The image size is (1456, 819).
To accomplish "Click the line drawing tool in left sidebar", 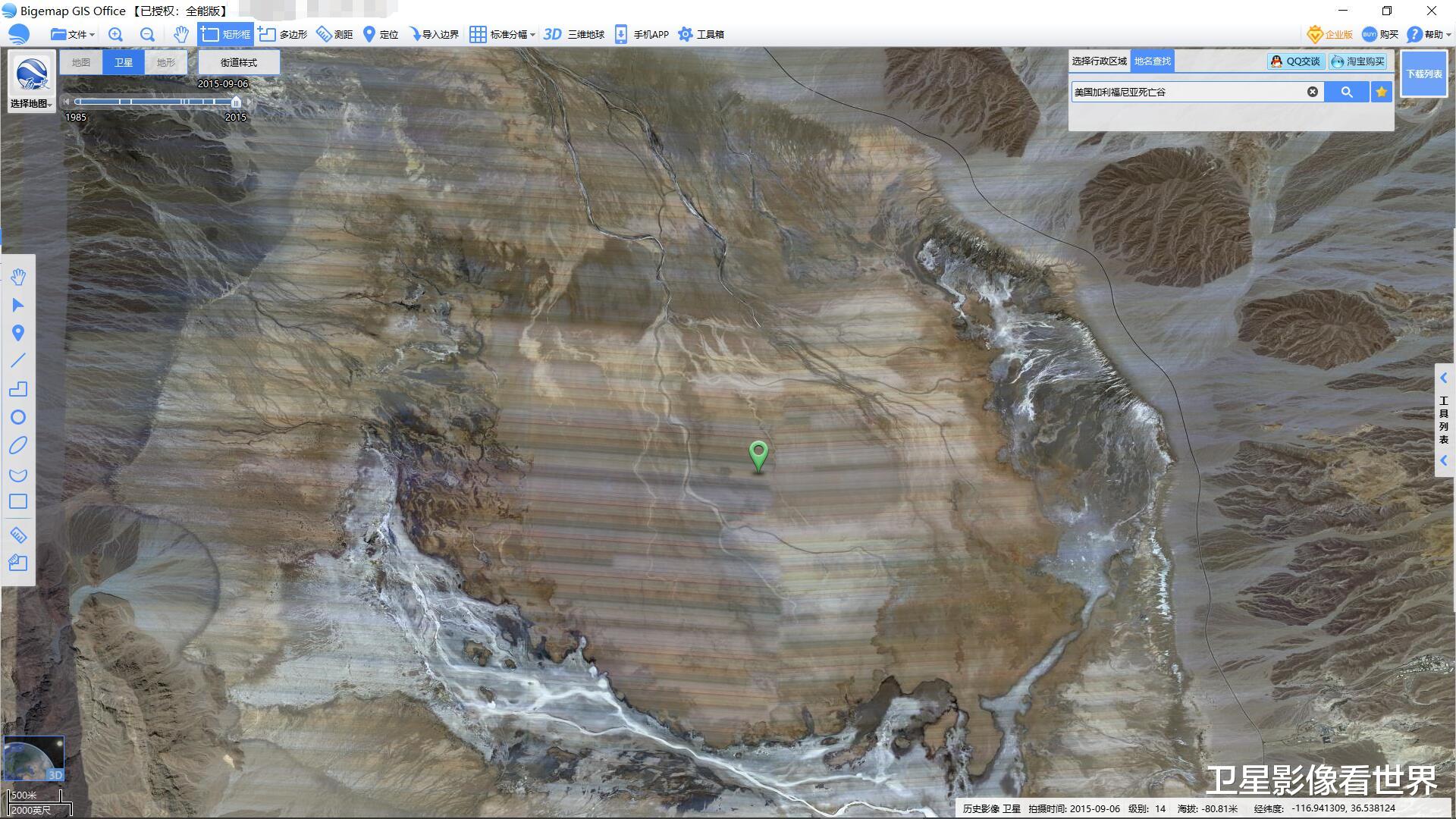I will pos(18,361).
